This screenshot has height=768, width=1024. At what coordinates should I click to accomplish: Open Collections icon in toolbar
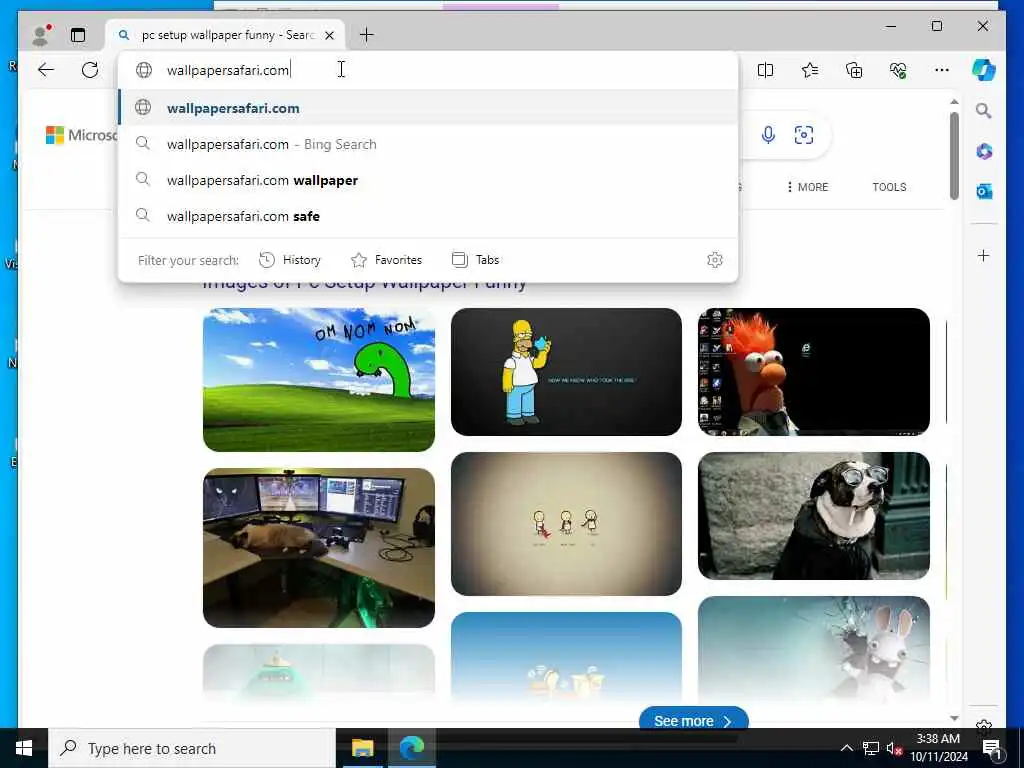point(854,70)
